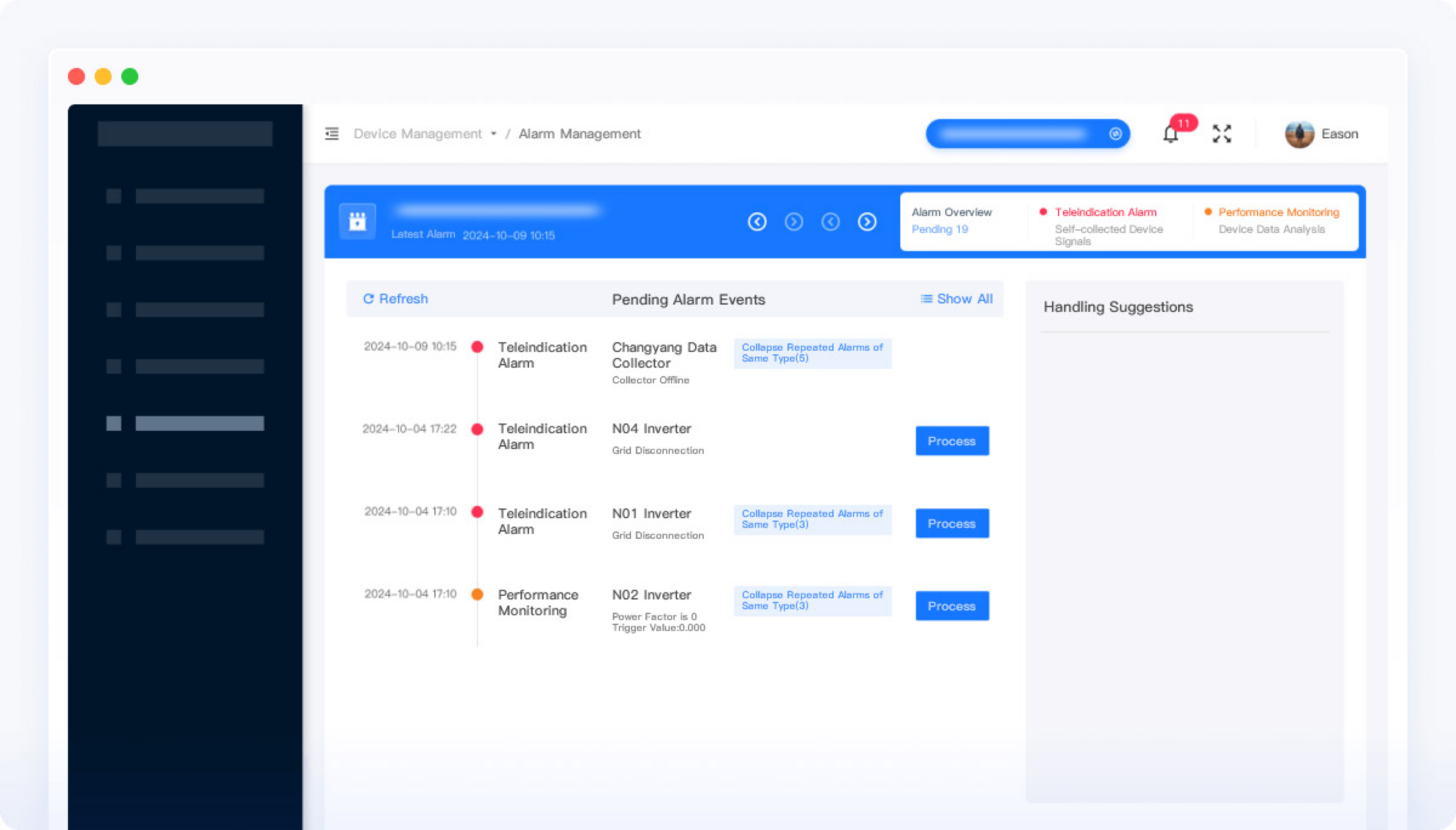Select the Teleindication Alarm filter tab
Image resolution: width=1456 pixels, height=830 pixels.
point(1105,212)
